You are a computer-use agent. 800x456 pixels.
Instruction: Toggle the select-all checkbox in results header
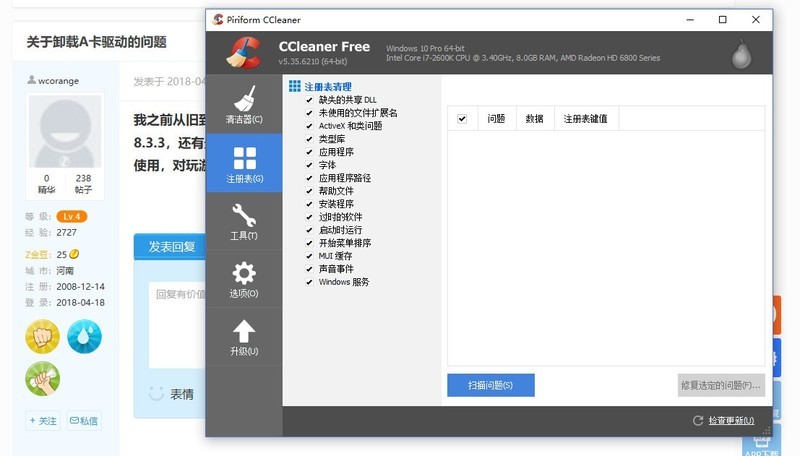[x=462, y=119]
